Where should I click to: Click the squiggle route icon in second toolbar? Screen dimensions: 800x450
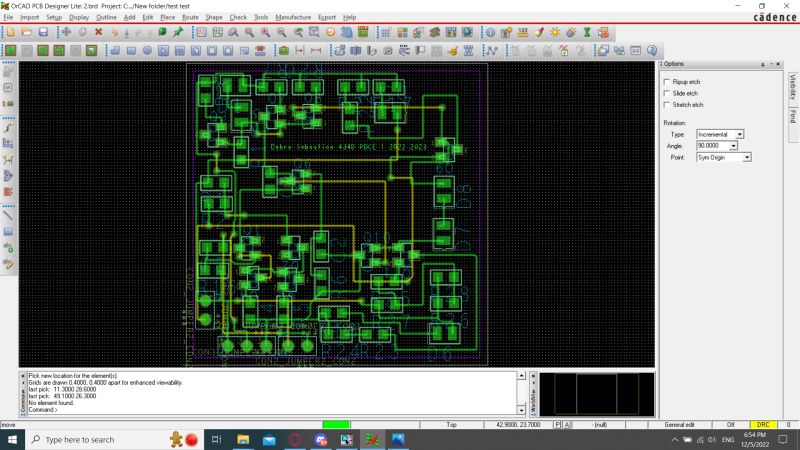491,51
